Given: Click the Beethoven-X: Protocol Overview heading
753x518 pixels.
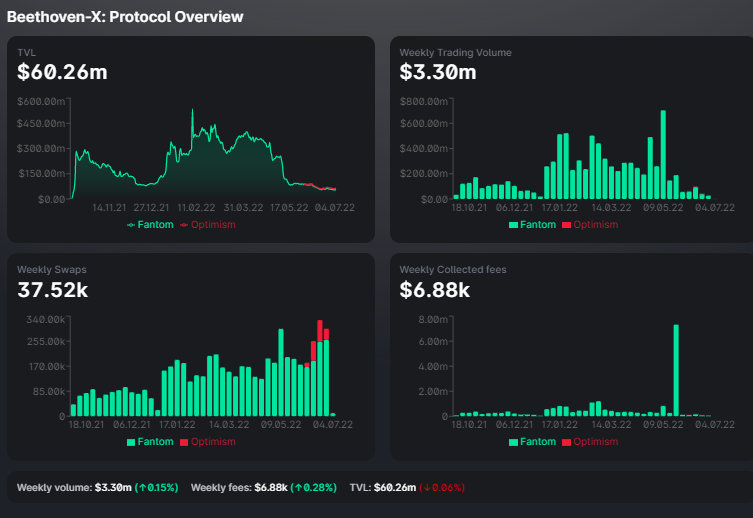Looking at the screenshot, I should (125, 17).
